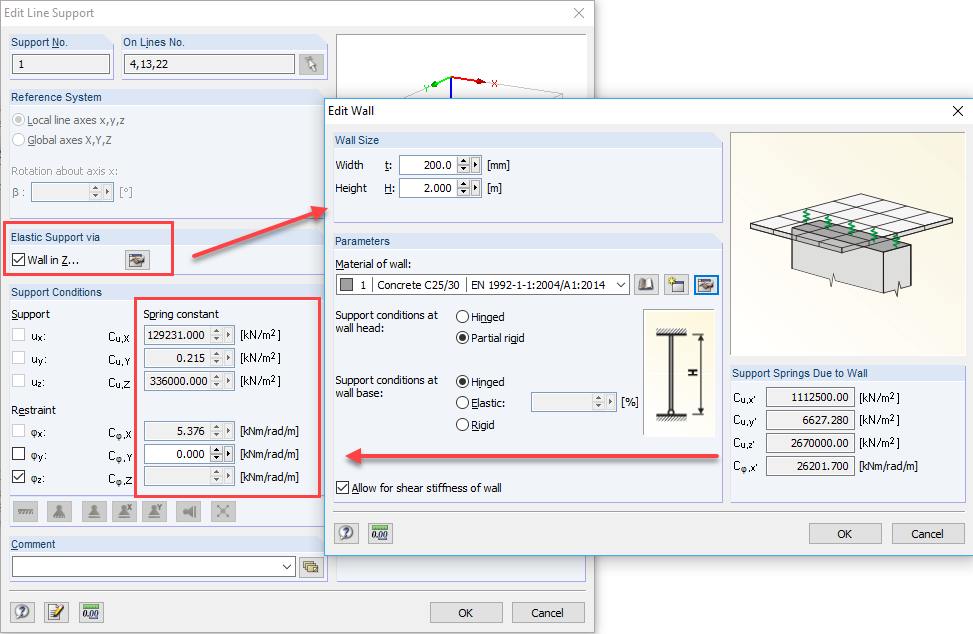Select Elastic for the wall base

coord(462,403)
